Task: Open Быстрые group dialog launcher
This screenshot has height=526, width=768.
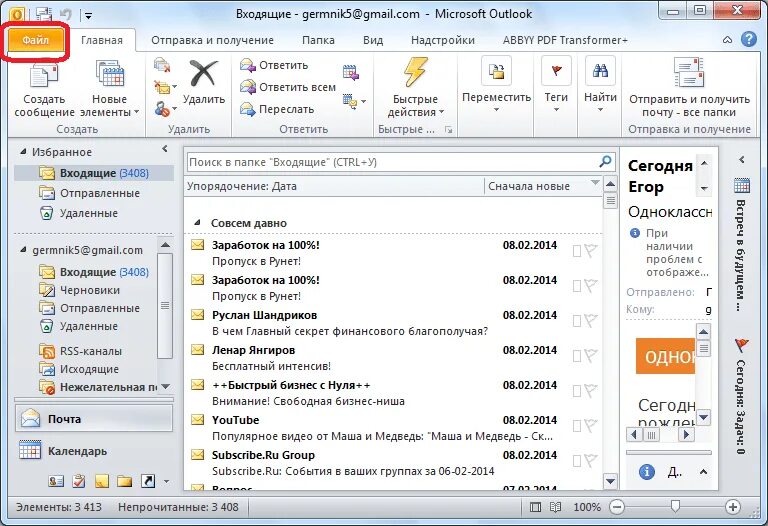Action: [x=448, y=129]
